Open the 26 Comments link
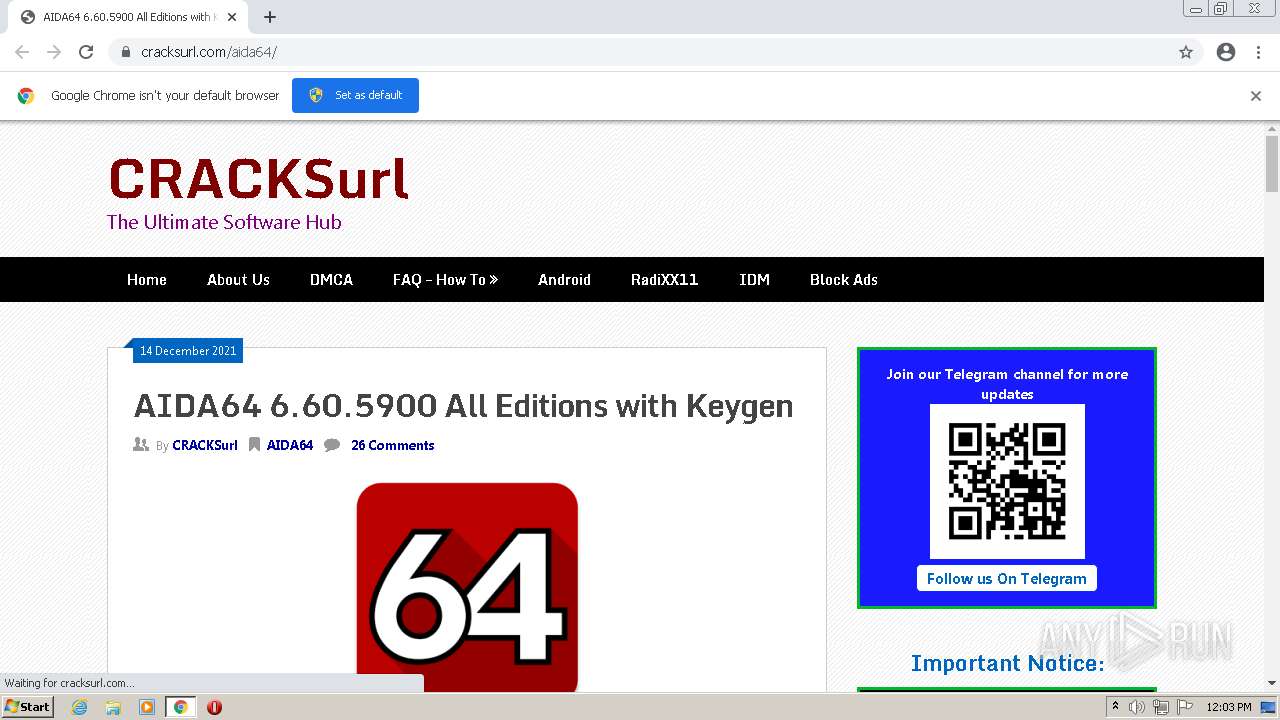Screen dimensions: 1280x720 tap(392, 446)
